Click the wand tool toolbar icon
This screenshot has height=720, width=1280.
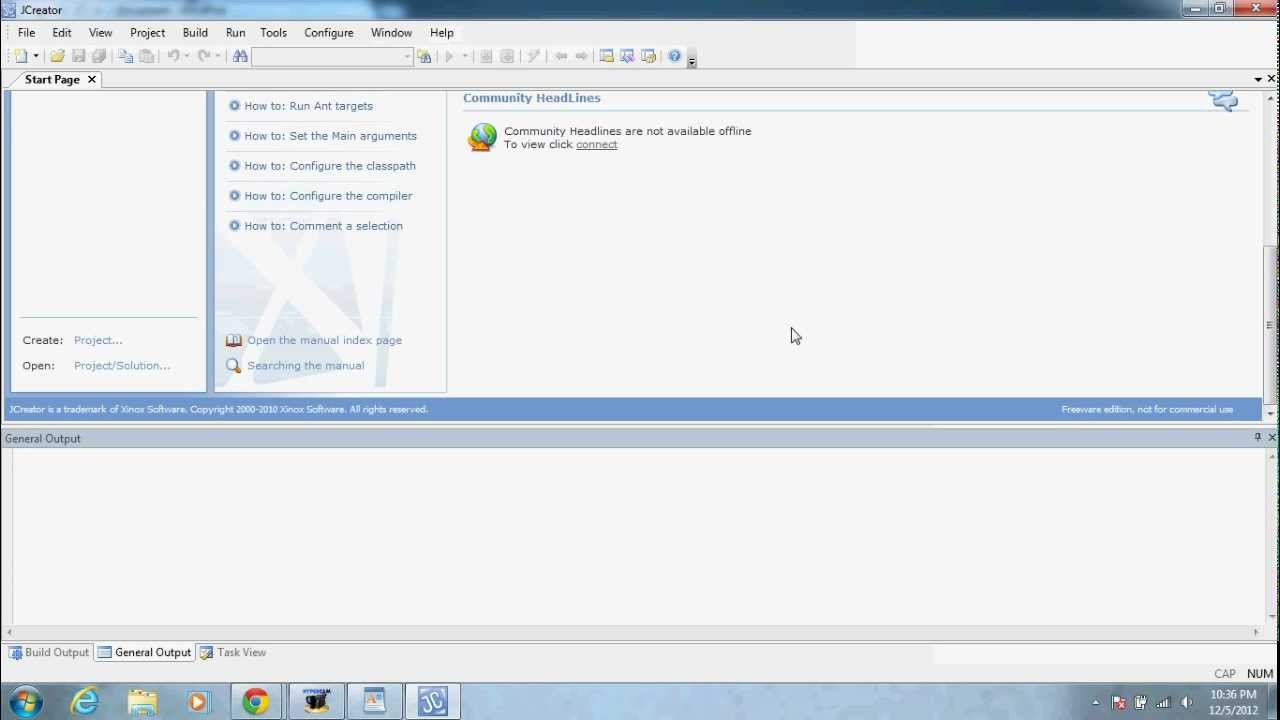coord(534,57)
